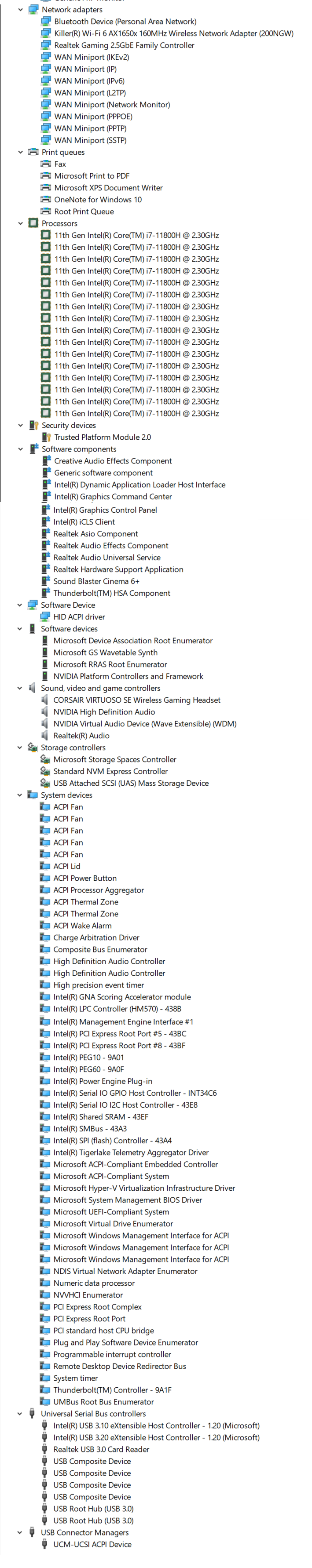The height and width of the screenshot is (1568, 312).
Task: Select Intel(R) Management Engine Interface #1
Action: pos(123,1022)
